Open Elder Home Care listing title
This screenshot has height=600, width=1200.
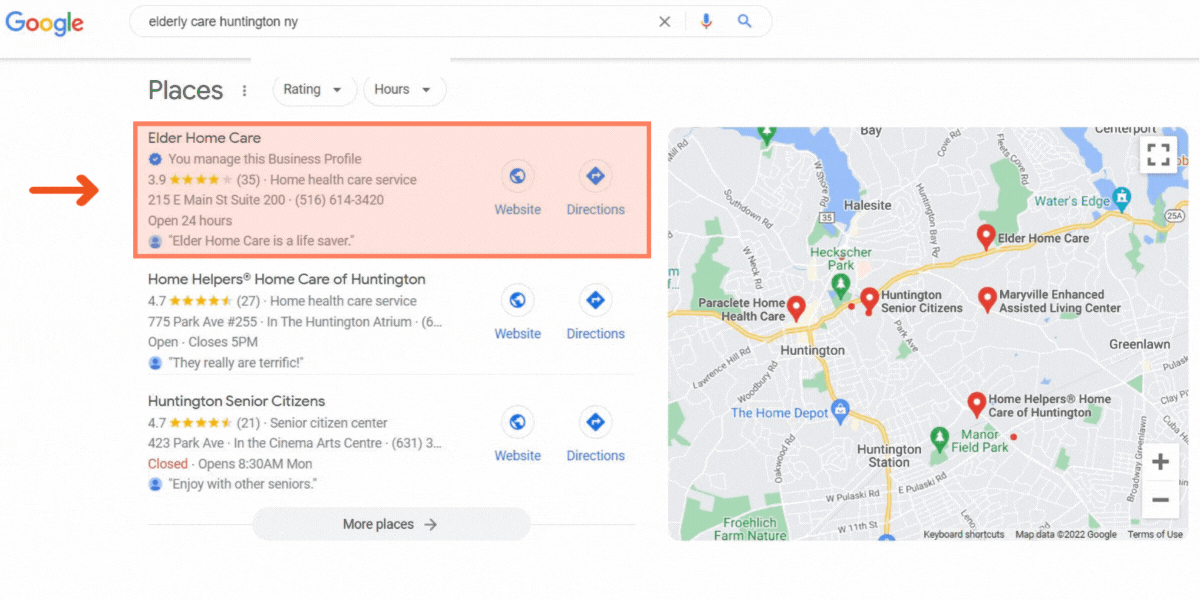[x=204, y=138]
